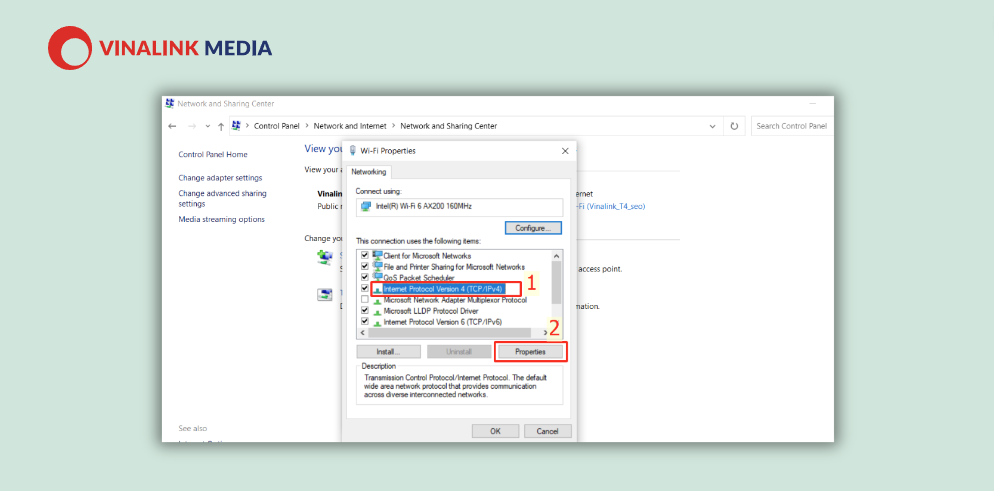This screenshot has width=994, height=491.
Task: Click the items list vertical scrollbar thumb
Action: pos(557,283)
